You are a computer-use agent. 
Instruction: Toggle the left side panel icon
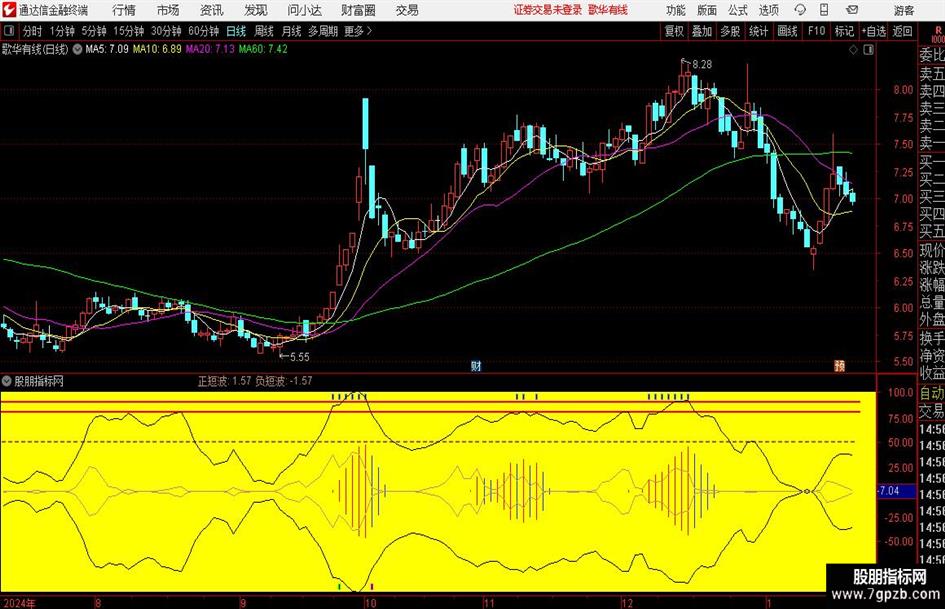click(x=8, y=31)
